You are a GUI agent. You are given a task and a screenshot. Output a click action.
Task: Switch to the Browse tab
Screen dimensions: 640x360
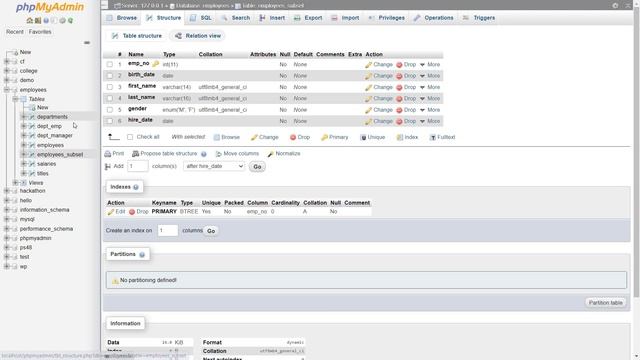(x=122, y=18)
